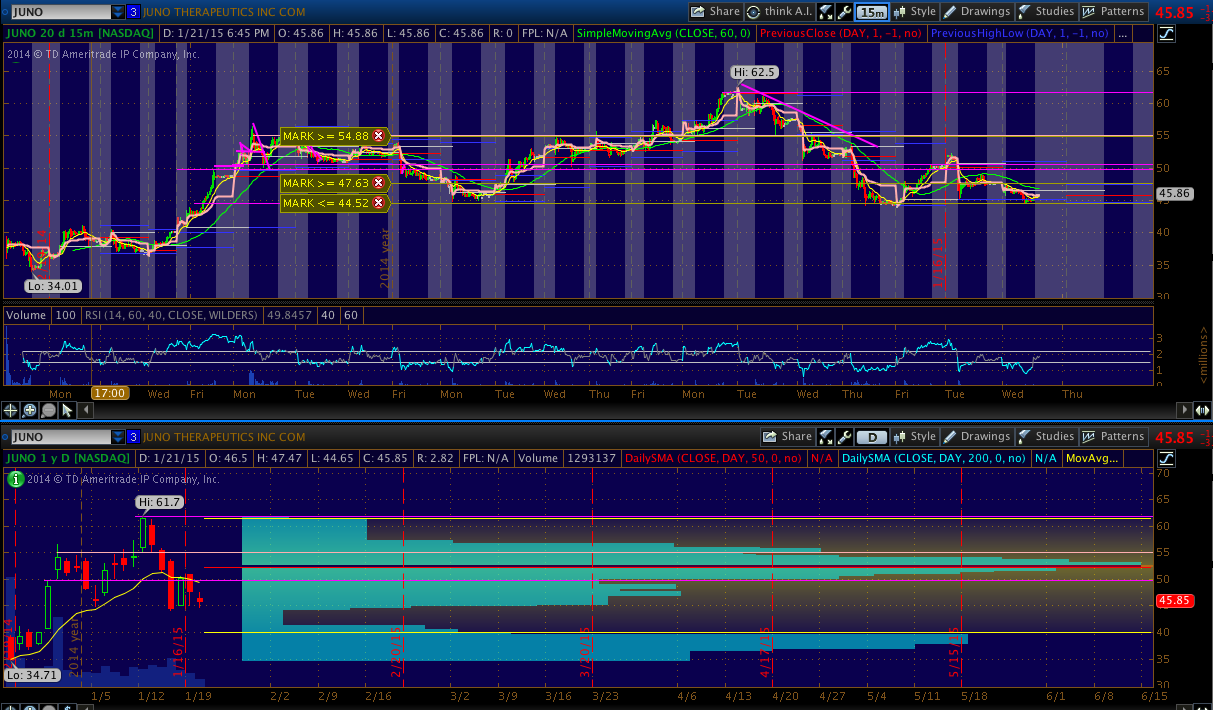1213x710 pixels.
Task: Remove the MARK >= 54.88 alert
Action: tap(379, 135)
